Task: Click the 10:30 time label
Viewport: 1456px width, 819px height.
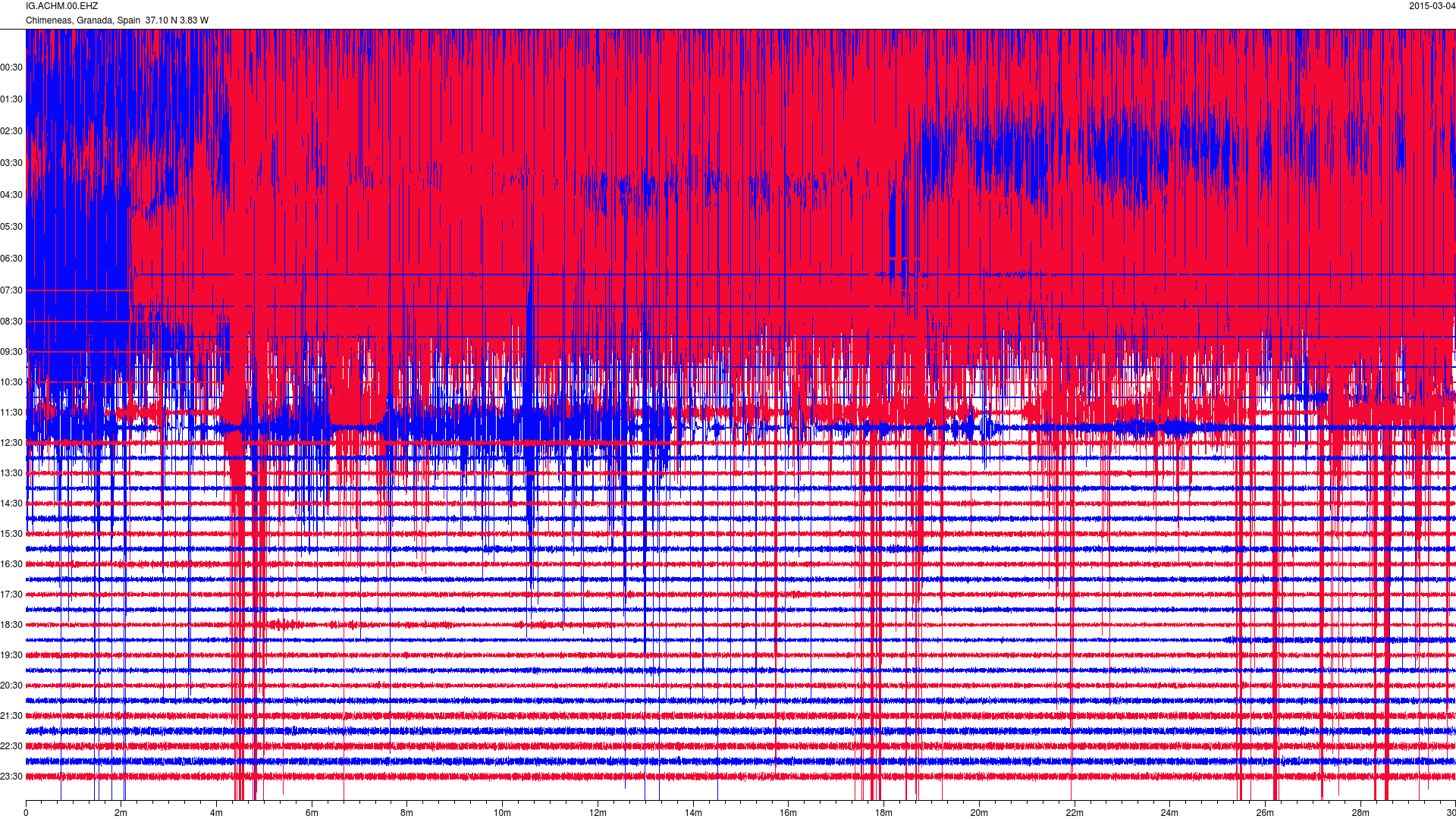Action: tap(11, 382)
